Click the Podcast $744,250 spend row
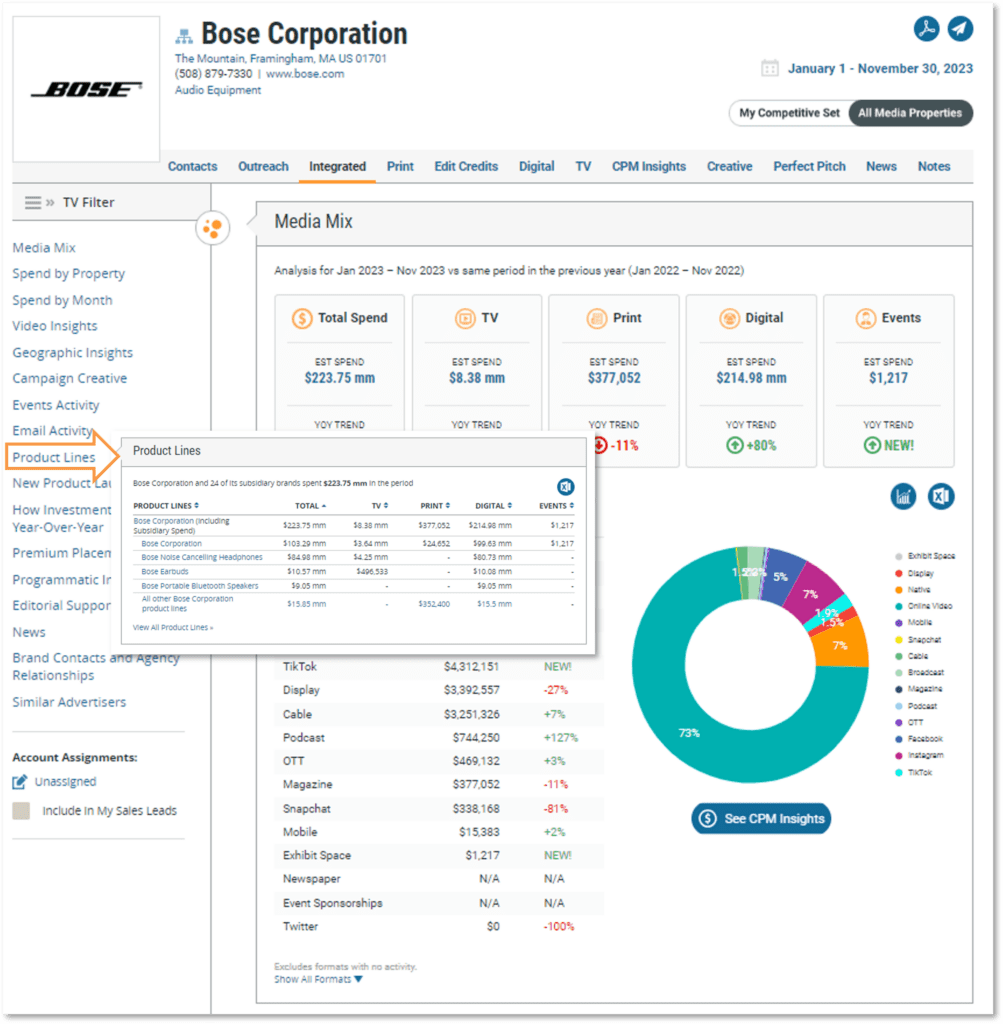Screen dimensions: 1003x1024 coord(439,737)
